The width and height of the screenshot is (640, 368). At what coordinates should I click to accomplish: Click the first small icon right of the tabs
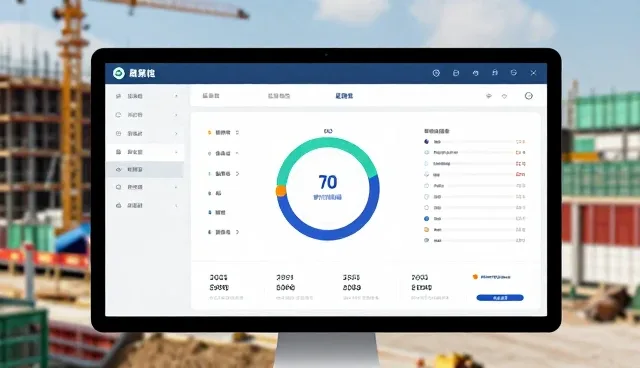point(489,96)
